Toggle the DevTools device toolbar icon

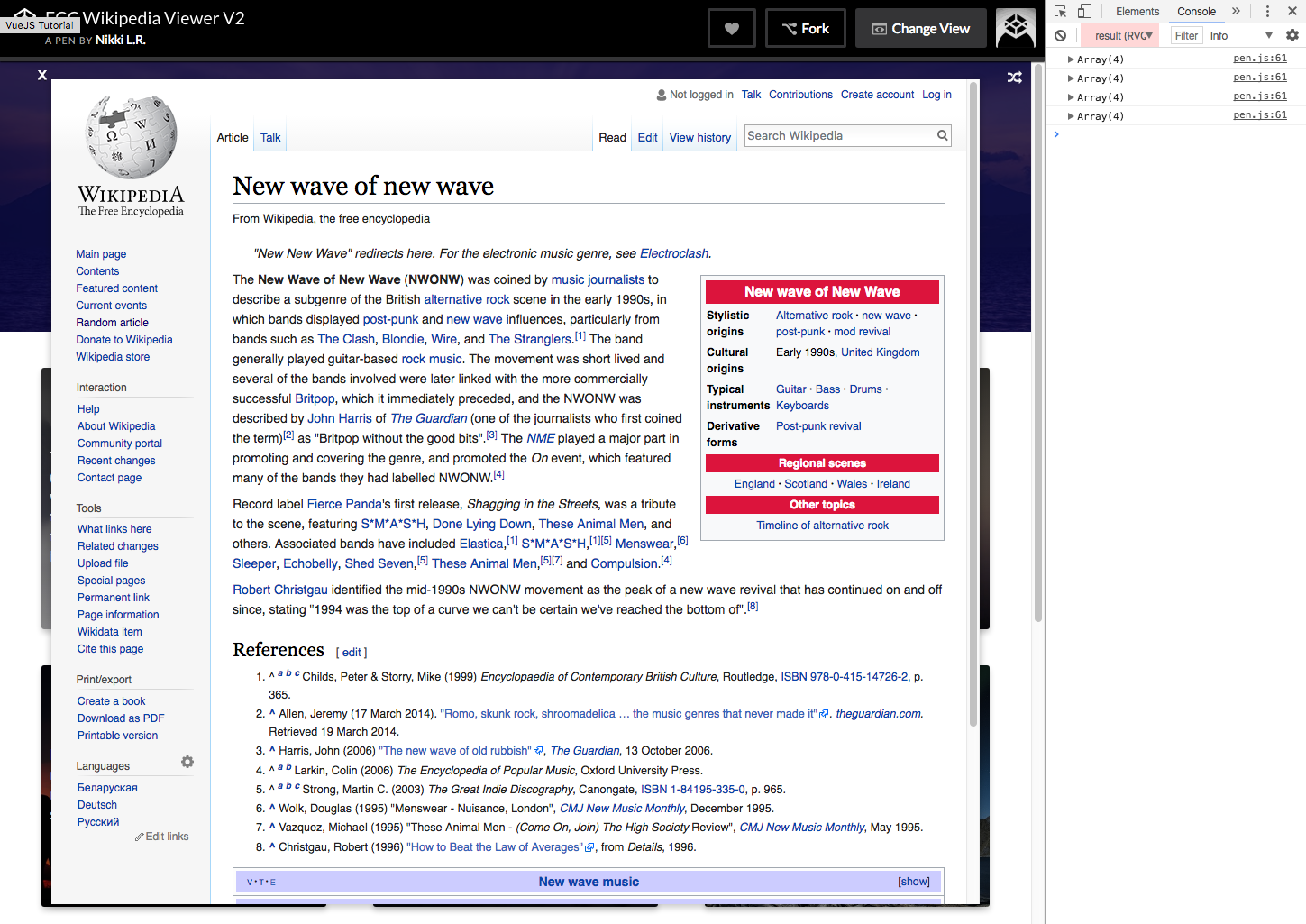pyautogui.click(x=1084, y=11)
